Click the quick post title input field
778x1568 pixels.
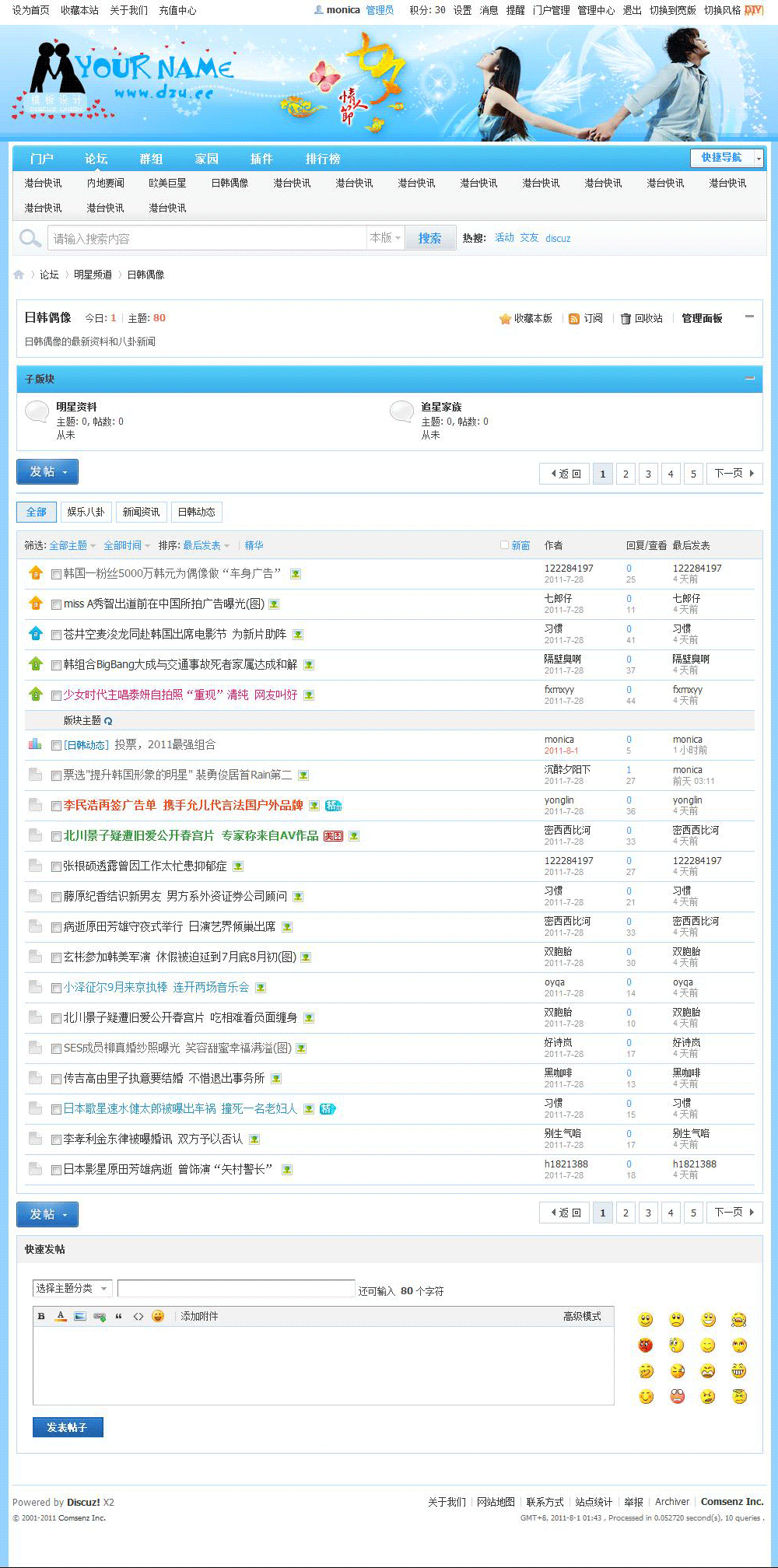[x=237, y=1289]
